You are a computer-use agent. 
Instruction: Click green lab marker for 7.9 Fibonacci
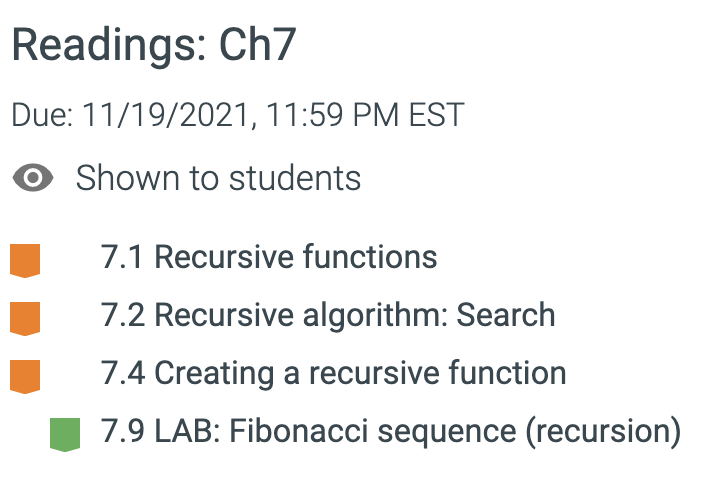(65, 435)
